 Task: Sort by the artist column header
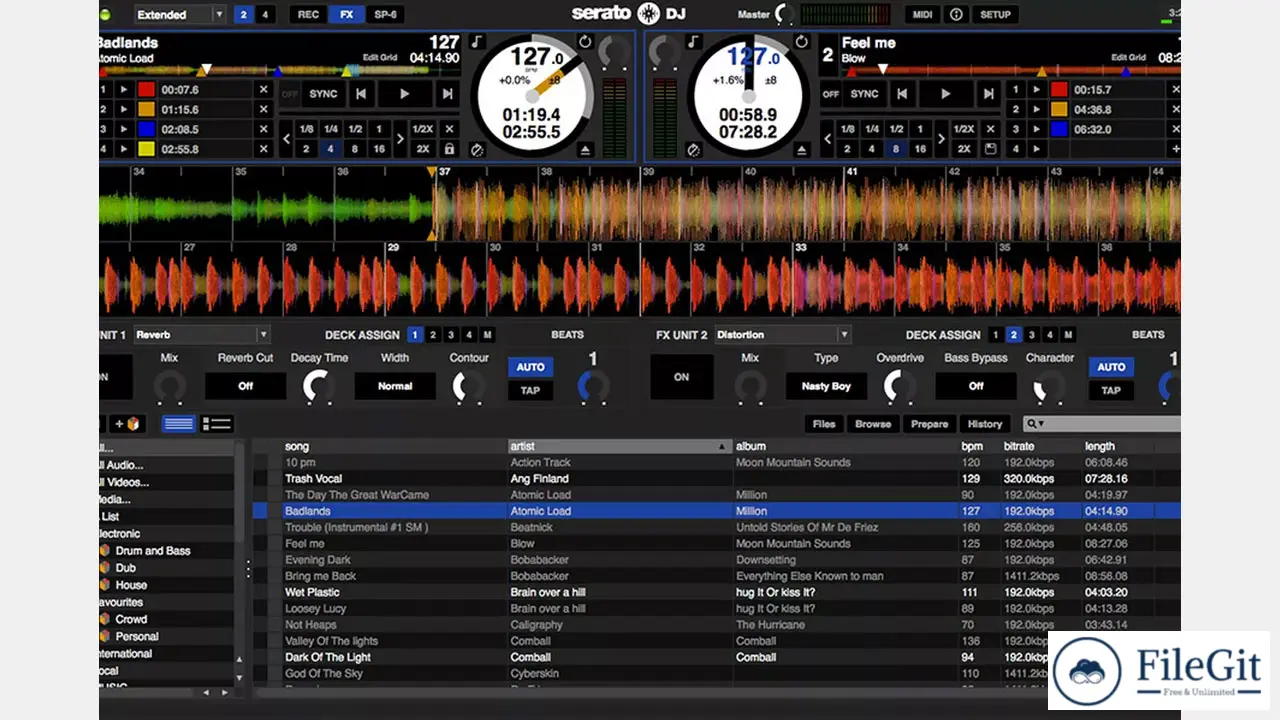(620, 446)
